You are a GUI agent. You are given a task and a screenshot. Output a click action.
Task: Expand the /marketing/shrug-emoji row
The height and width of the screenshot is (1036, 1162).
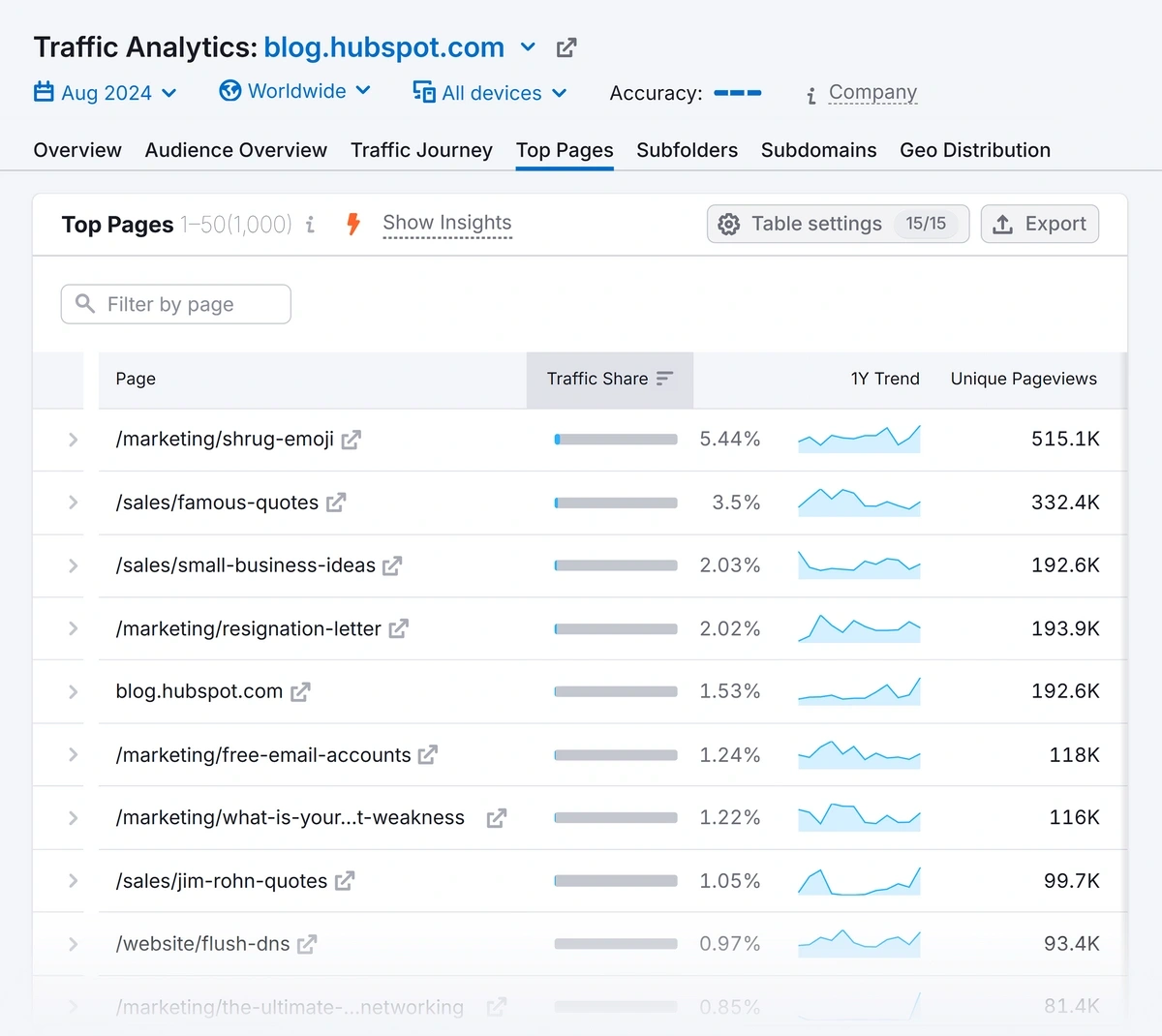73,440
